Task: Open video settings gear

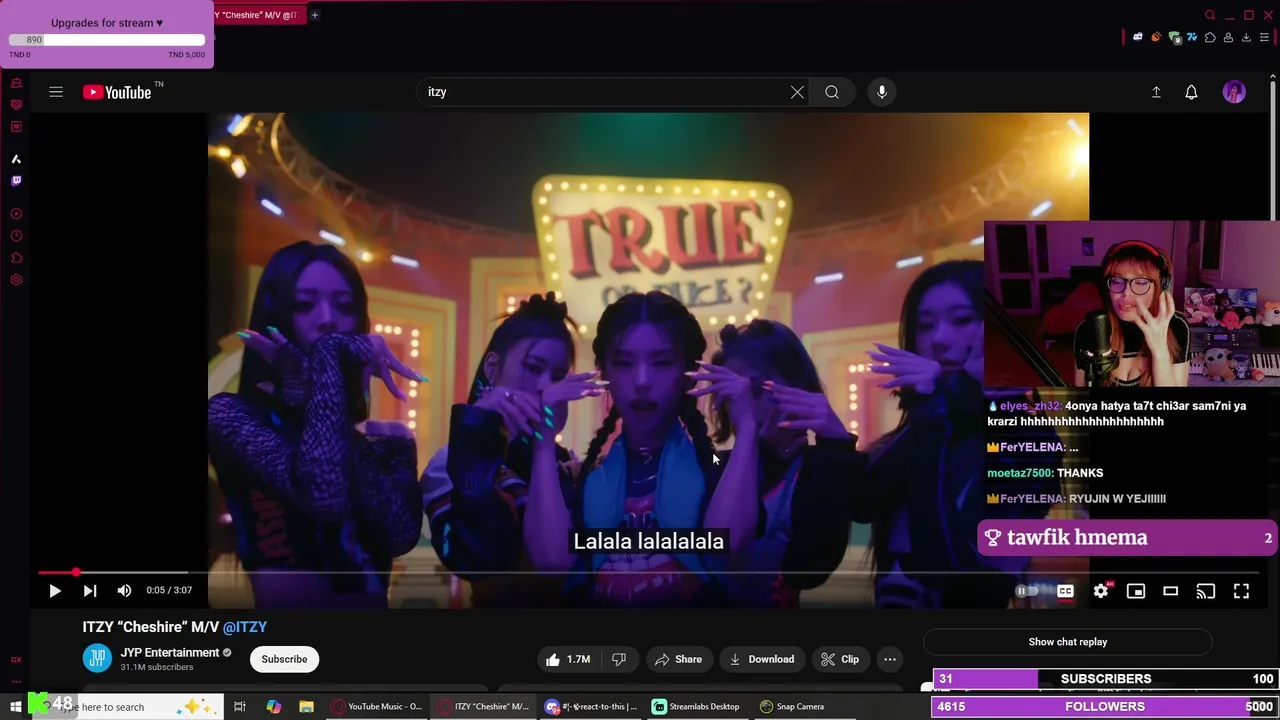Action: click(1101, 591)
